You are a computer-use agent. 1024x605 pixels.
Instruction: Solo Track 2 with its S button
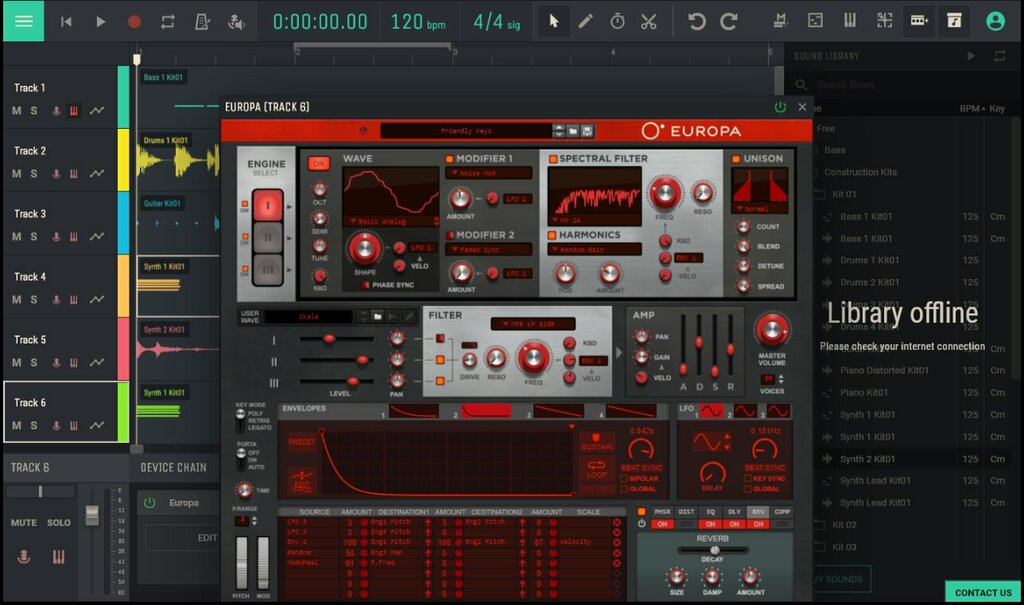click(34, 174)
